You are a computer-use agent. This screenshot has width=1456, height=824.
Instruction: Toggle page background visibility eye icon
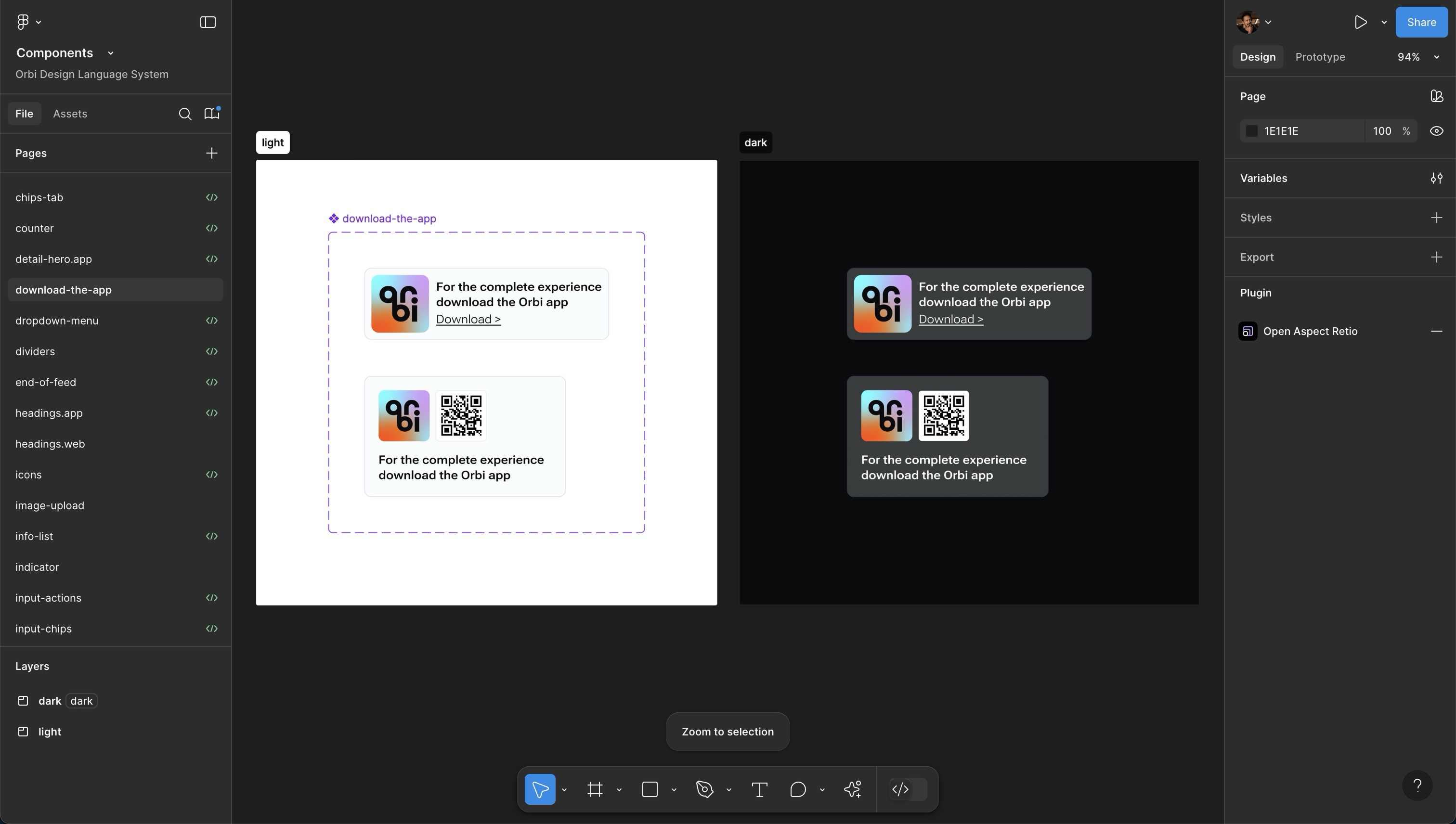[1437, 131]
